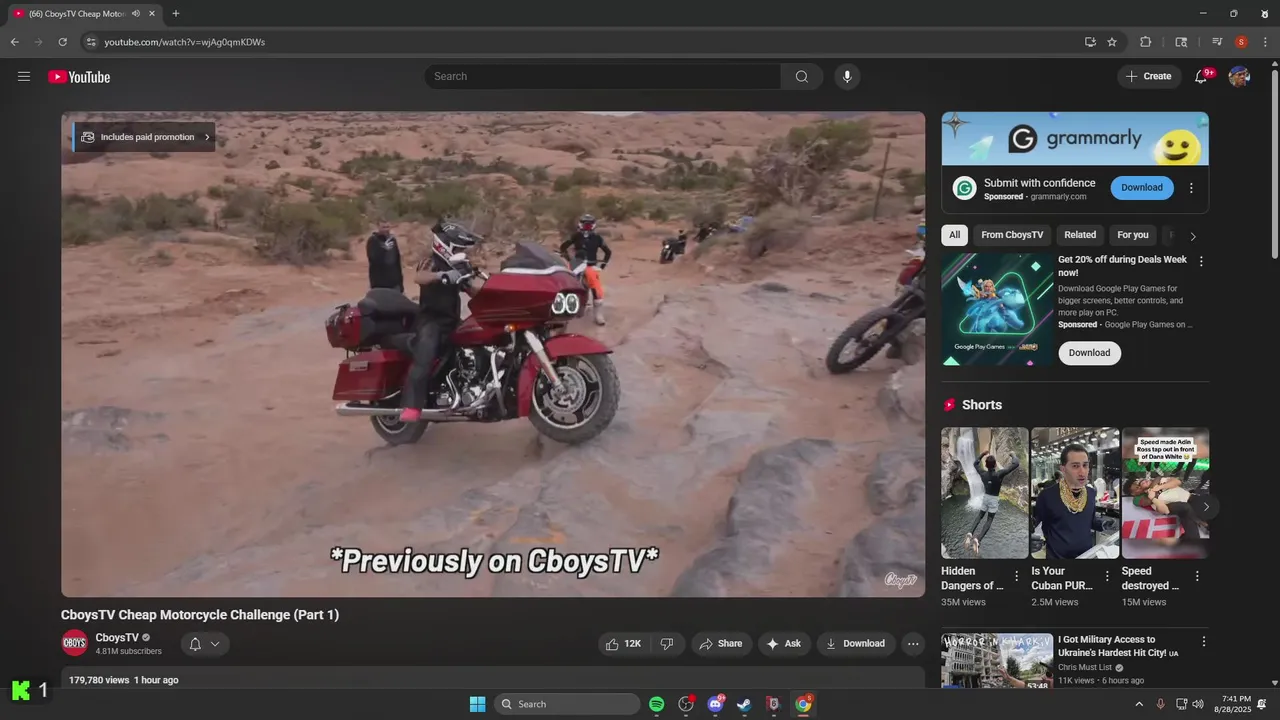Open options for Hidden Dangers short
Image resolution: width=1280 pixels, height=720 pixels.
point(1017,577)
